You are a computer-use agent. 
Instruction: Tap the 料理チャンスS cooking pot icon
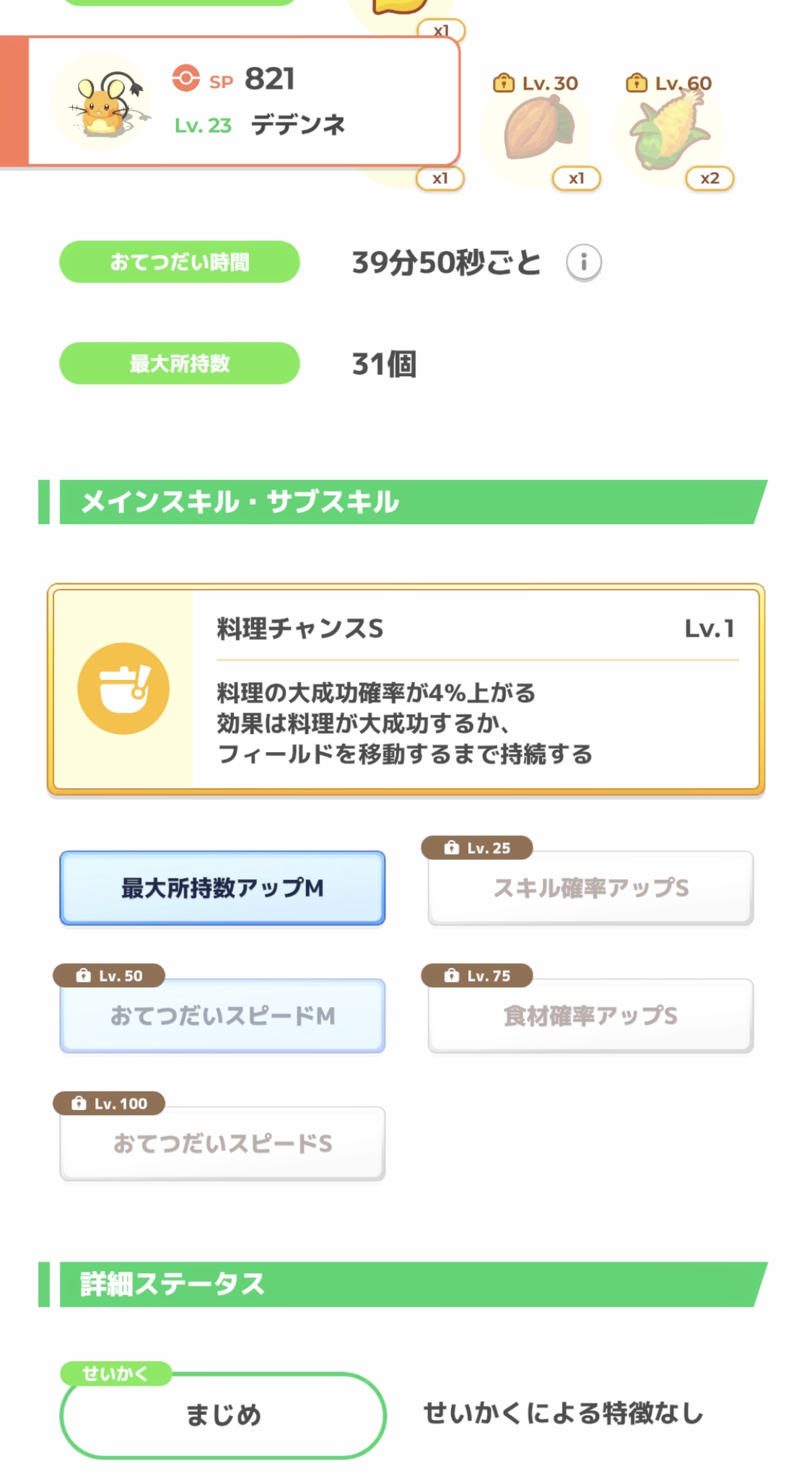123,689
